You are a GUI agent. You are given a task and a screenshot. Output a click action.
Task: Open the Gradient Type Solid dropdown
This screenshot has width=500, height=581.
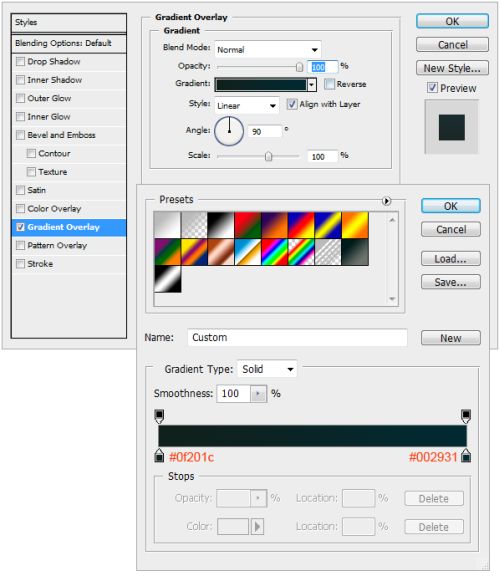pyautogui.click(x=267, y=369)
